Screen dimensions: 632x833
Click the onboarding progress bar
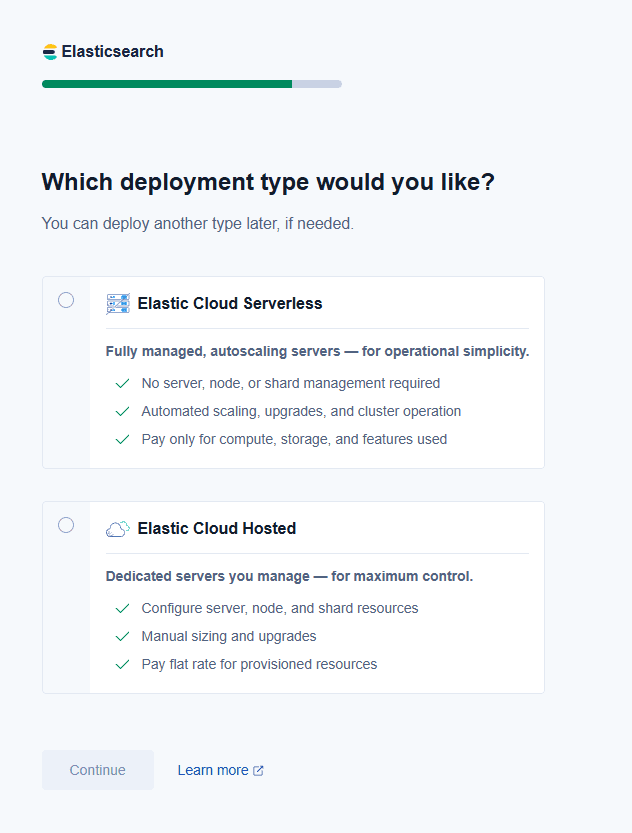point(192,84)
